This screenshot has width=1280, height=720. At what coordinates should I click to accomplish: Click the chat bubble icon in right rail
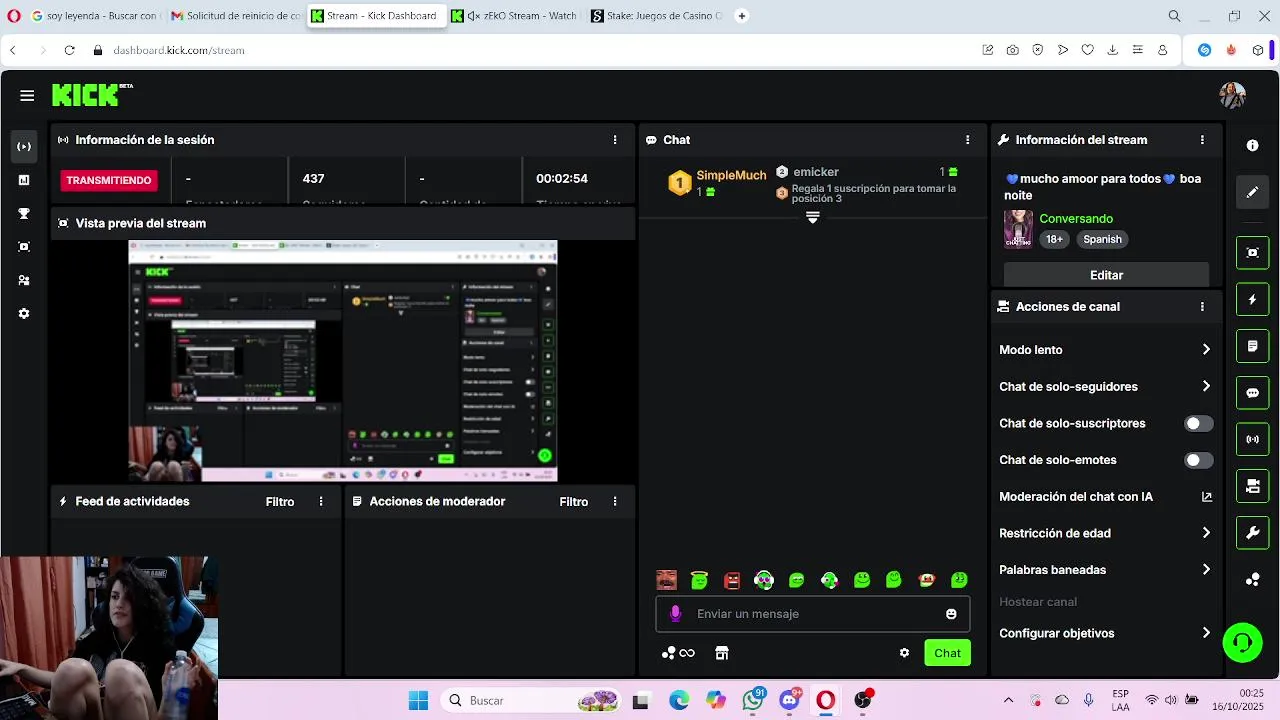tap(1252, 393)
